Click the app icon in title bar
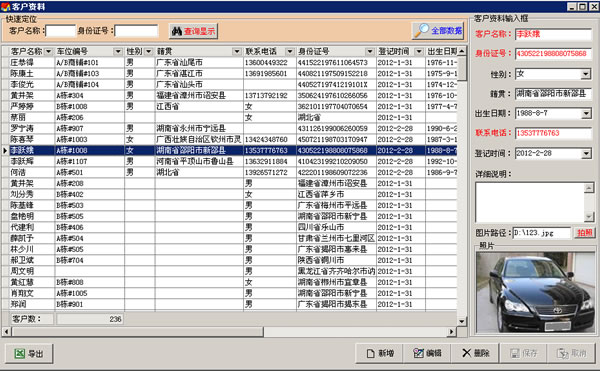Image resolution: width=600 pixels, height=371 pixels. tap(5, 7)
